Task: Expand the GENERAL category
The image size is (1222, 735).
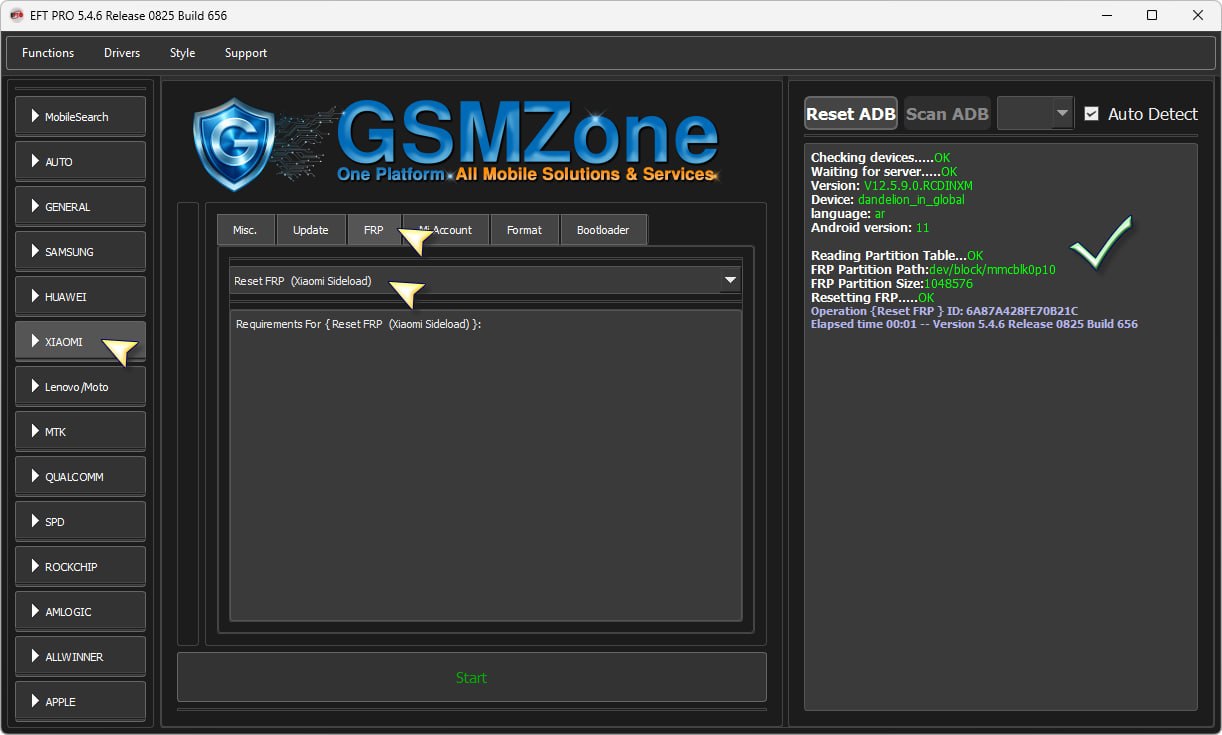Action: click(80, 206)
